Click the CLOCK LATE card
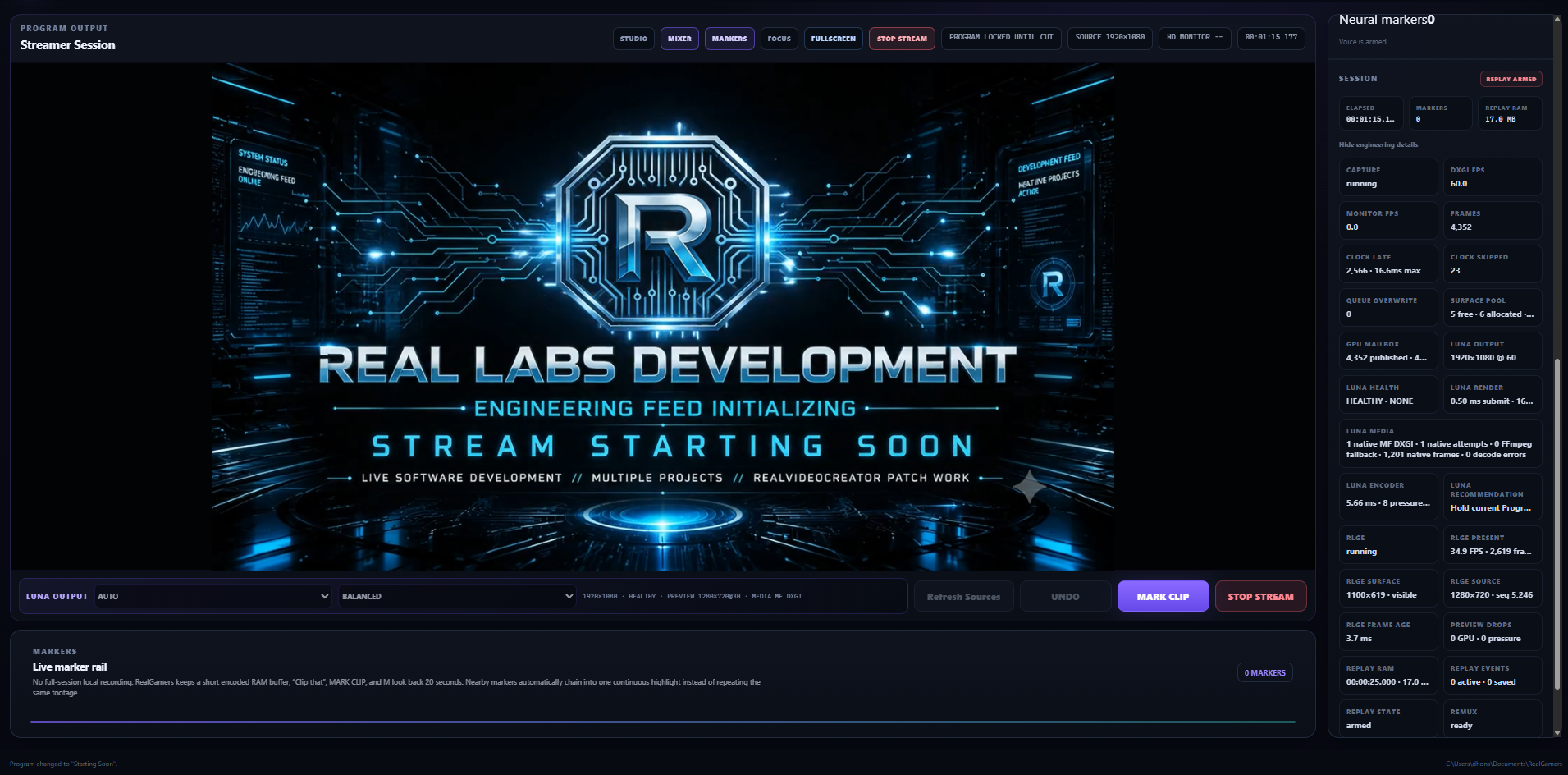The image size is (1568, 775). [x=1388, y=264]
